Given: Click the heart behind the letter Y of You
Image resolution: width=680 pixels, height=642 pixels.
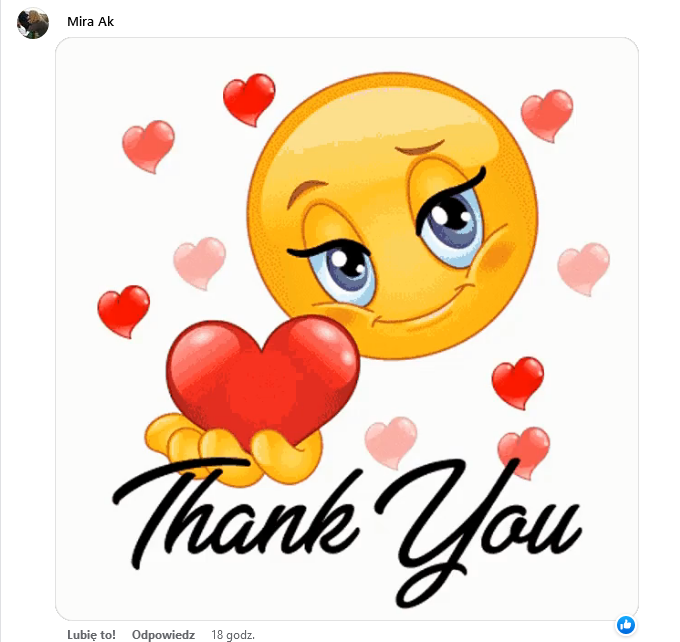Looking at the screenshot, I should tap(524, 453).
